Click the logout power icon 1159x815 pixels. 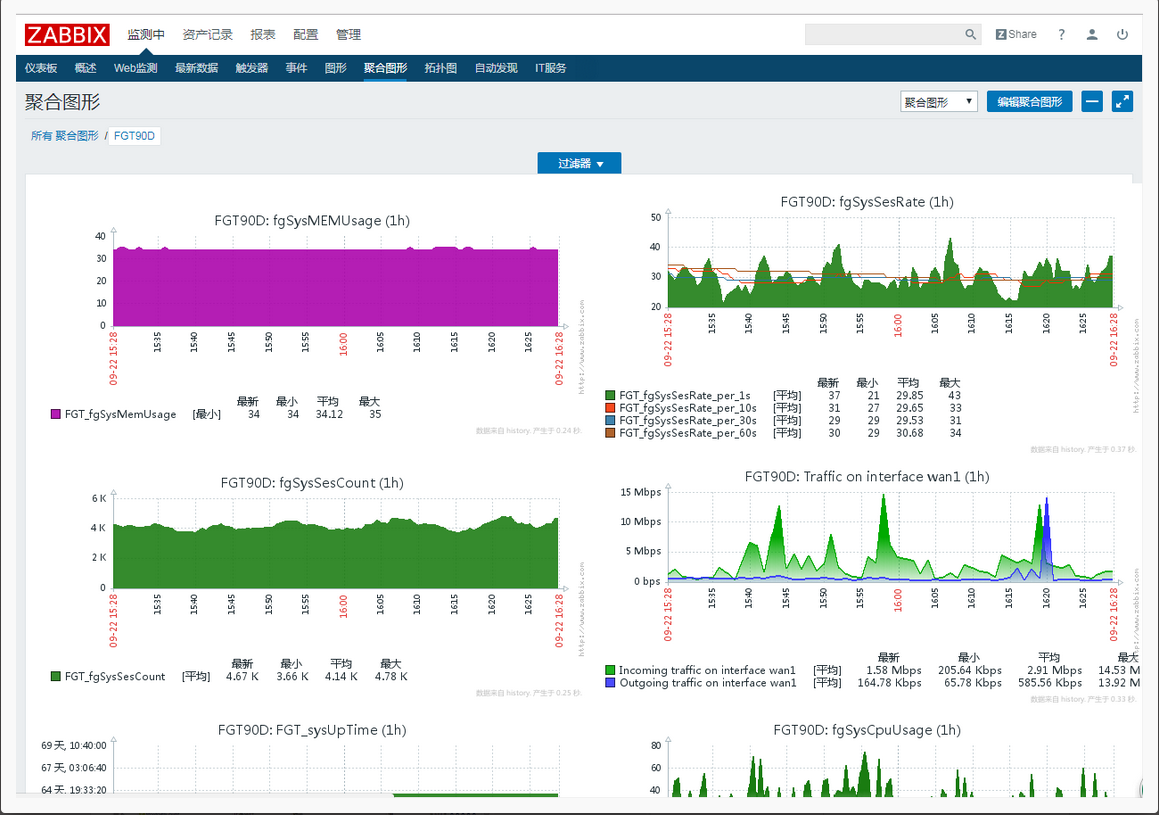tap(1122, 34)
